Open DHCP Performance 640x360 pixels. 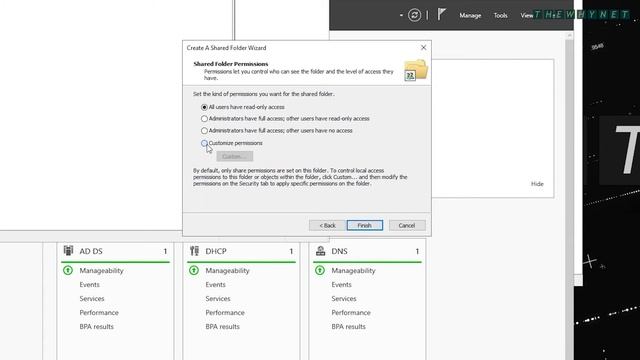click(x=225, y=313)
